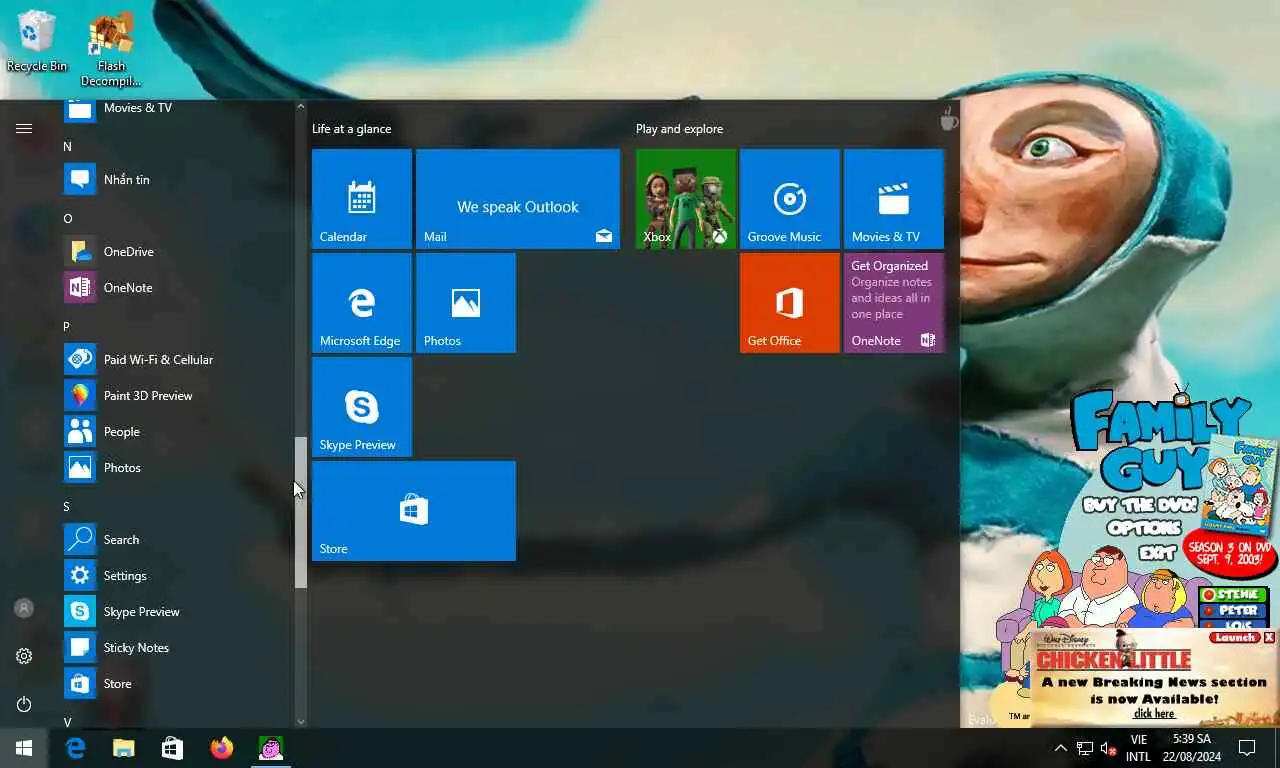
Task: Click scrollbar up arrow in app list
Action: (300, 106)
